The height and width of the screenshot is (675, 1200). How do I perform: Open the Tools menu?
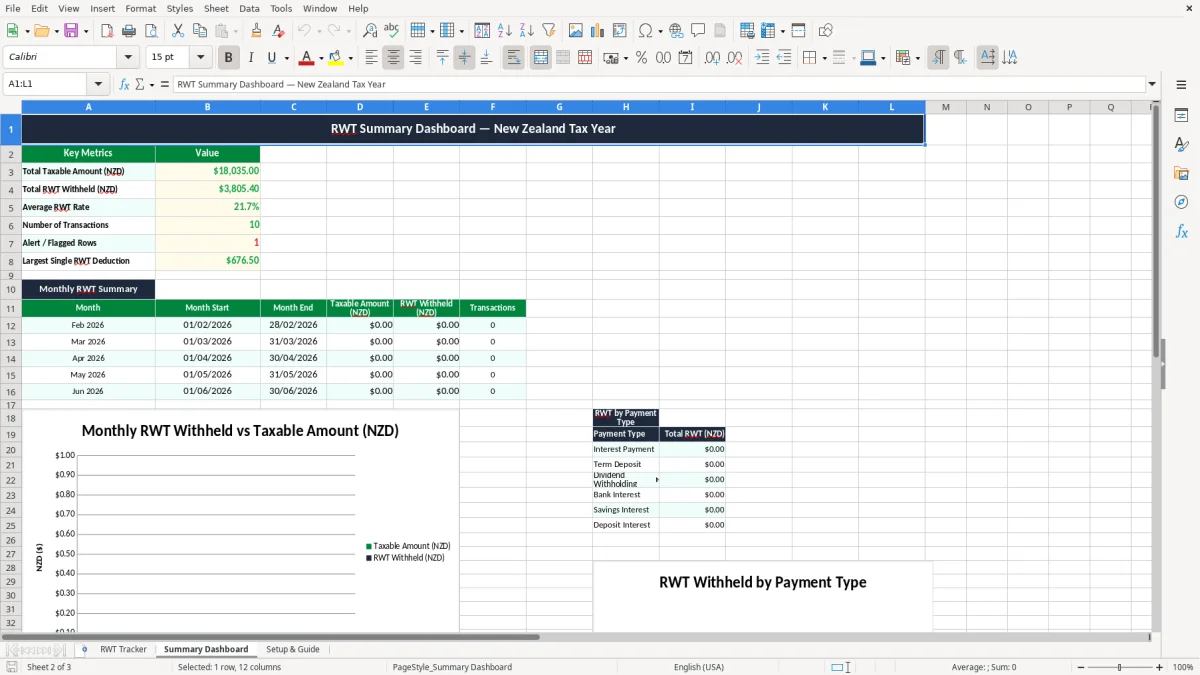pyautogui.click(x=281, y=8)
